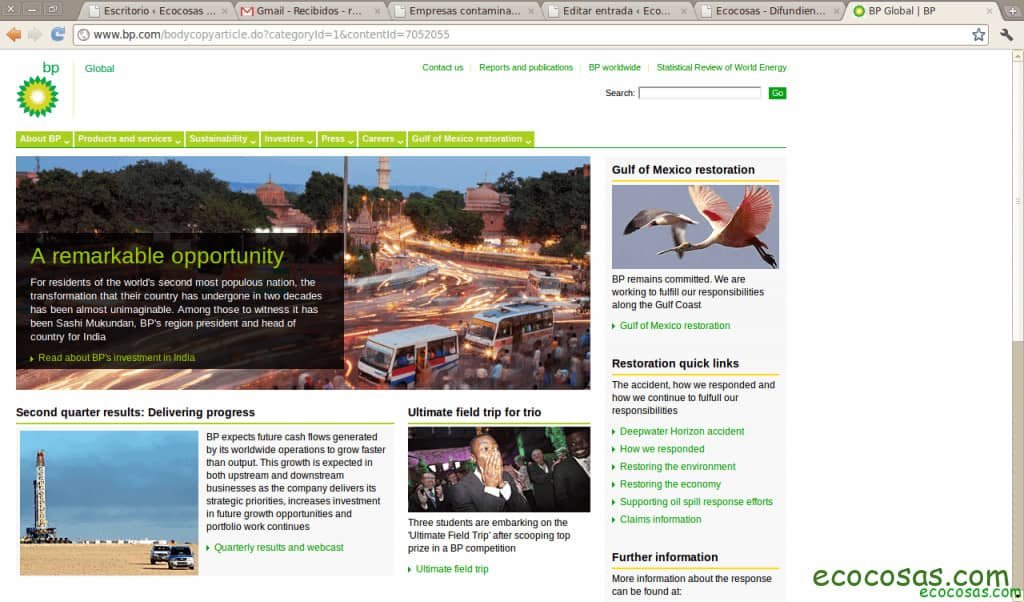The image size is (1024, 602).
Task: Click the back navigation arrow
Action: (x=14, y=33)
